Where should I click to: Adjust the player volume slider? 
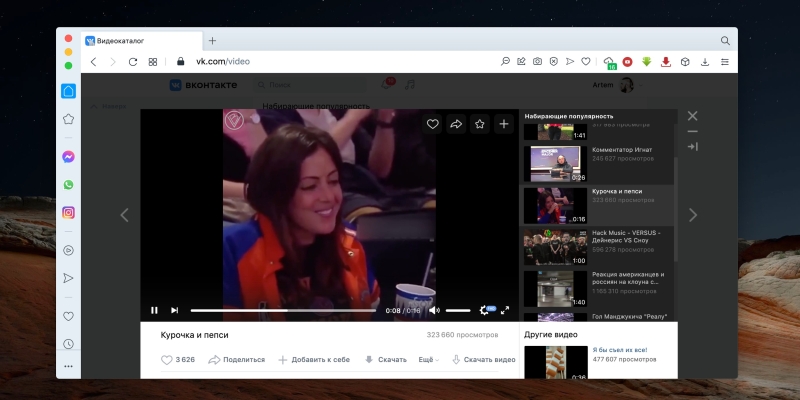(458, 310)
